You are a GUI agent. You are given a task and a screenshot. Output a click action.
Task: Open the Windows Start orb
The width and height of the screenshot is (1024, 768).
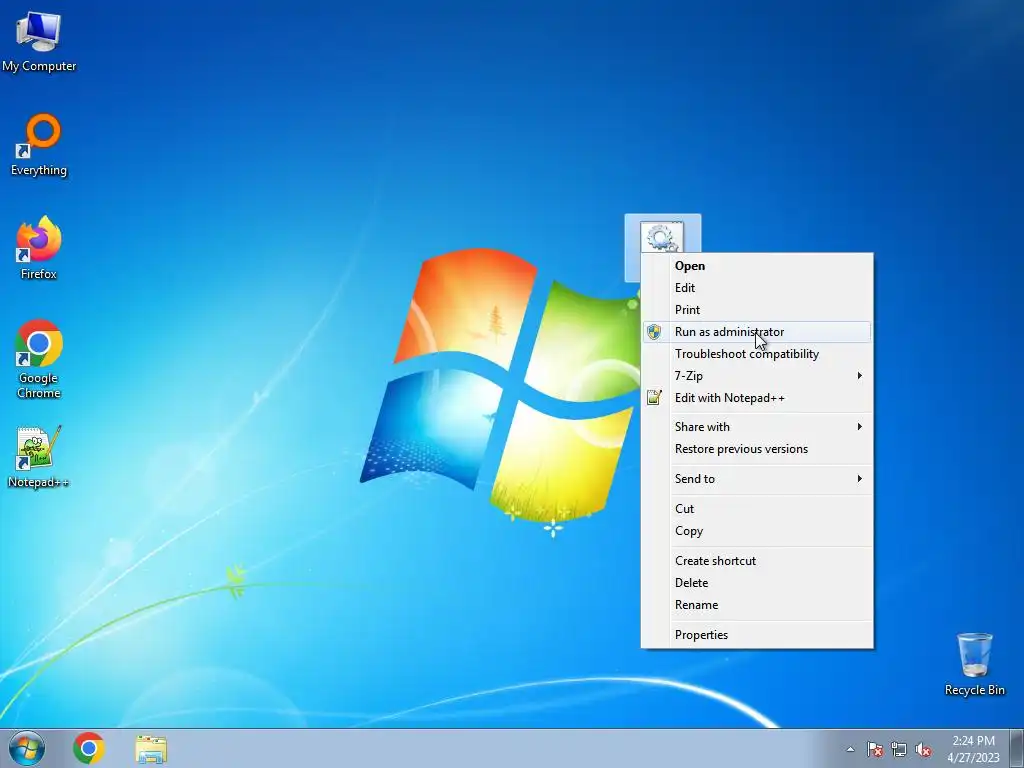point(27,748)
